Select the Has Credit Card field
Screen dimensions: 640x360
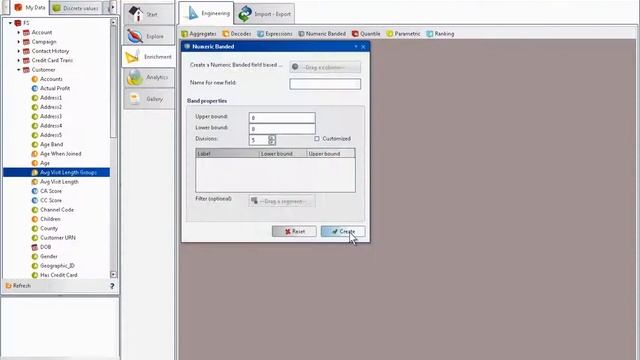[x=58, y=275]
